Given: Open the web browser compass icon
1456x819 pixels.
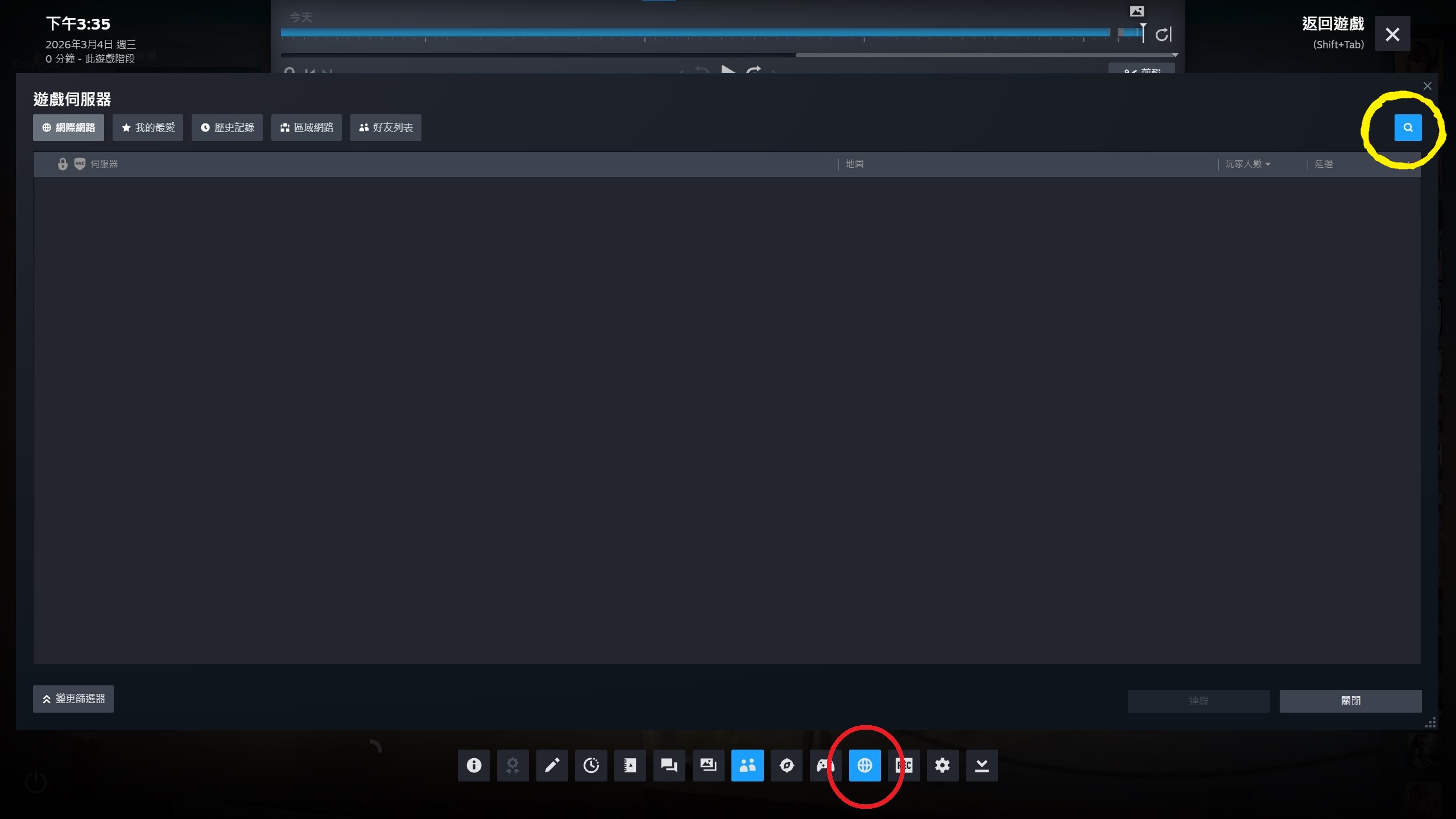Looking at the screenshot, I should [787, 766].
